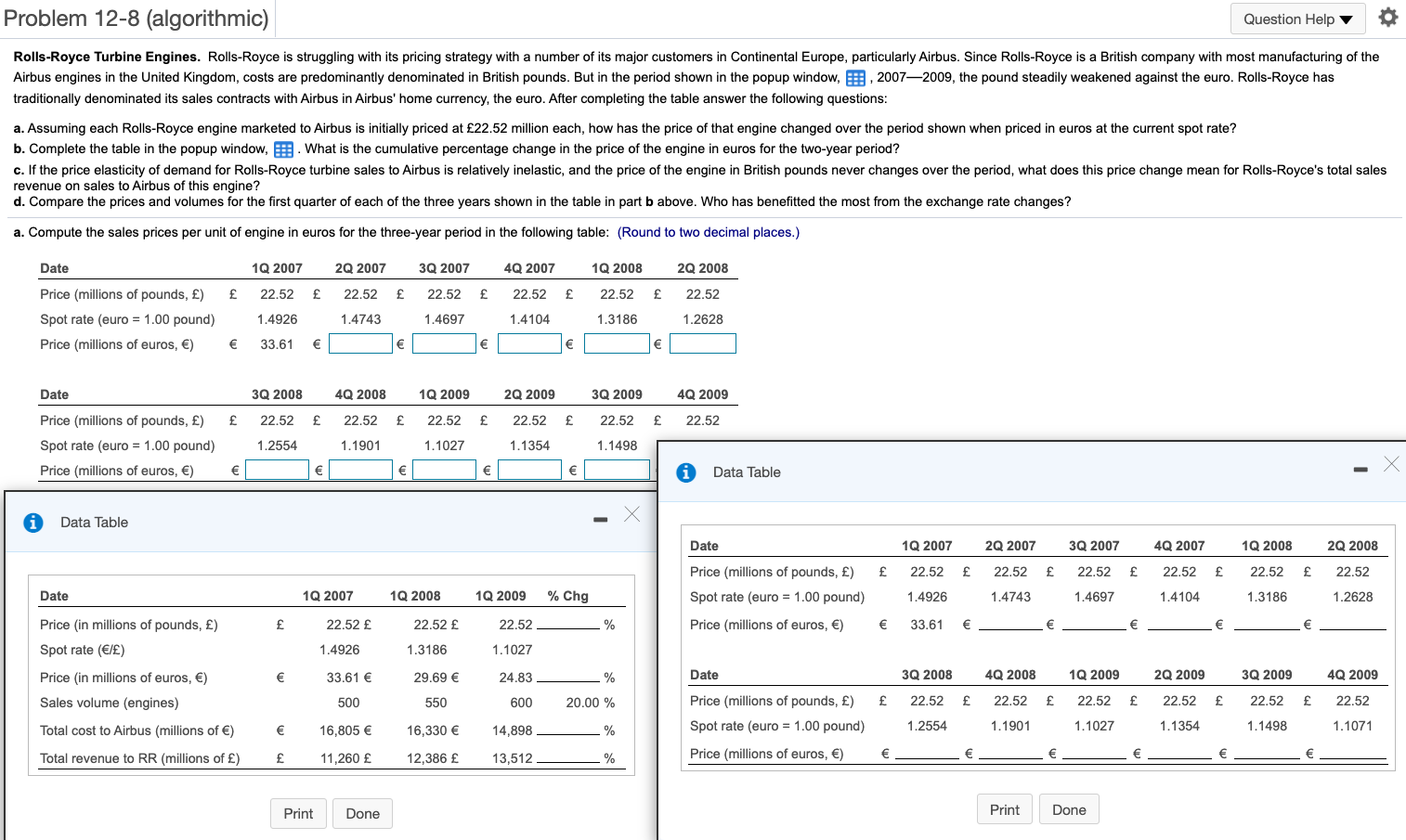The height and width of the screenshot is (840, 1406).
Task: Select 'Total cost to Airbus (millions of €)' label
Action: (x=137, y=730)
